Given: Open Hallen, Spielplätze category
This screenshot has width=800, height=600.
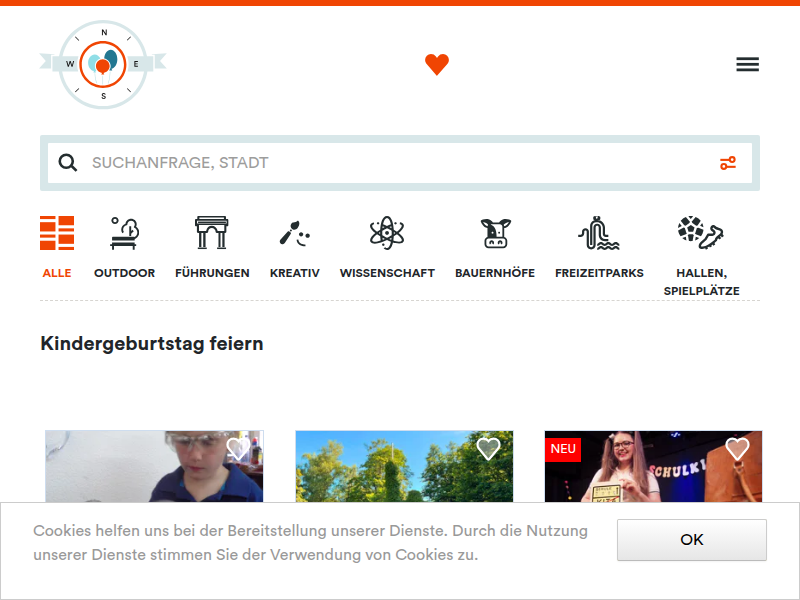Looking at the screenshot, I should (701, 257).
